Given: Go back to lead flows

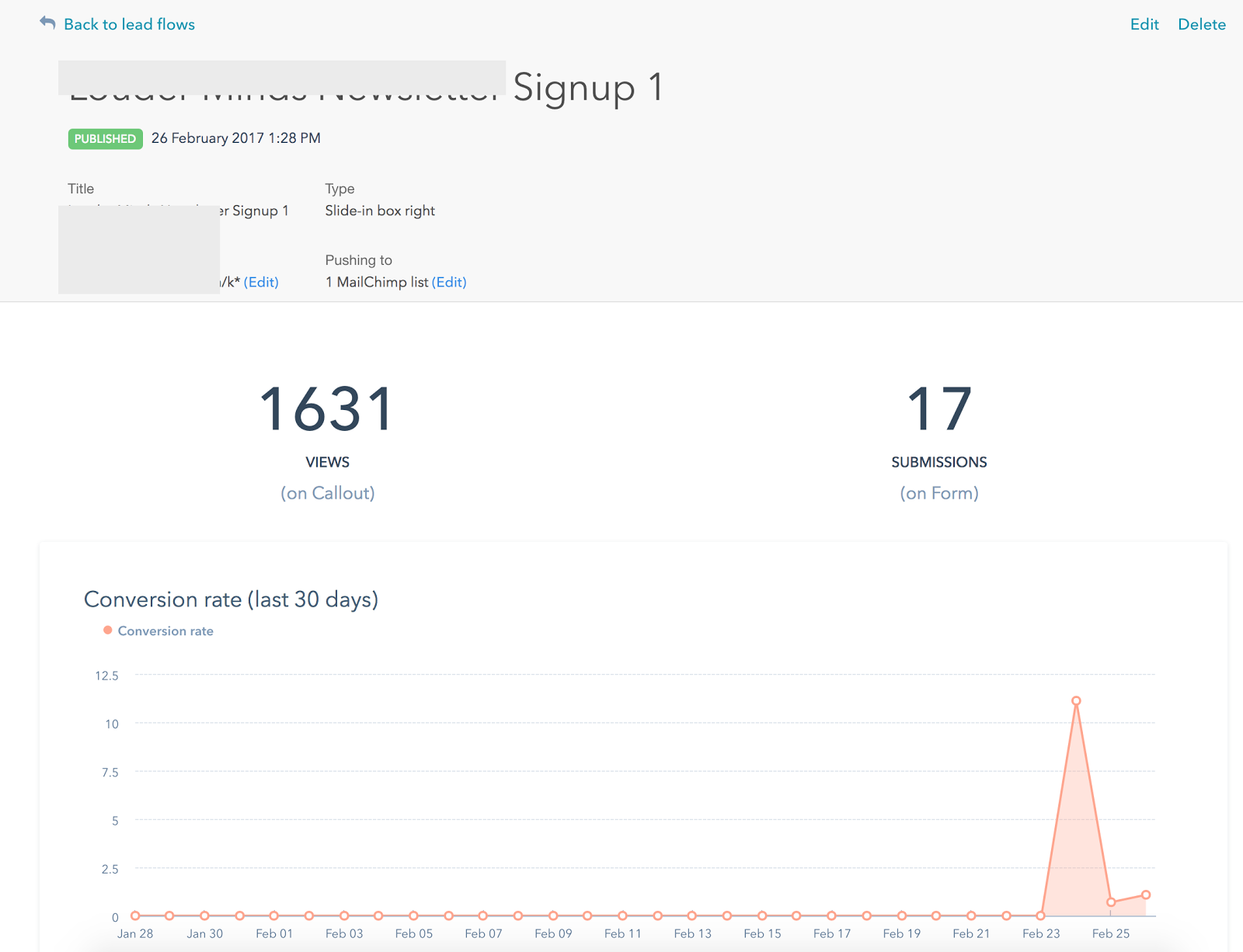Looking at the screenshot, I should coord(129,24).
